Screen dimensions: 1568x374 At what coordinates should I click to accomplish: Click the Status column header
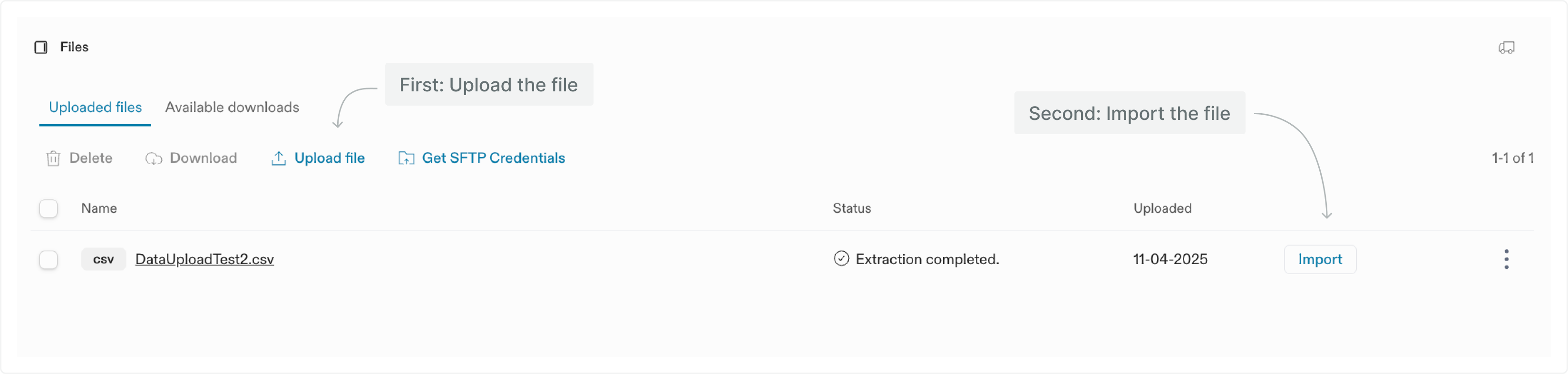[852, 208]
